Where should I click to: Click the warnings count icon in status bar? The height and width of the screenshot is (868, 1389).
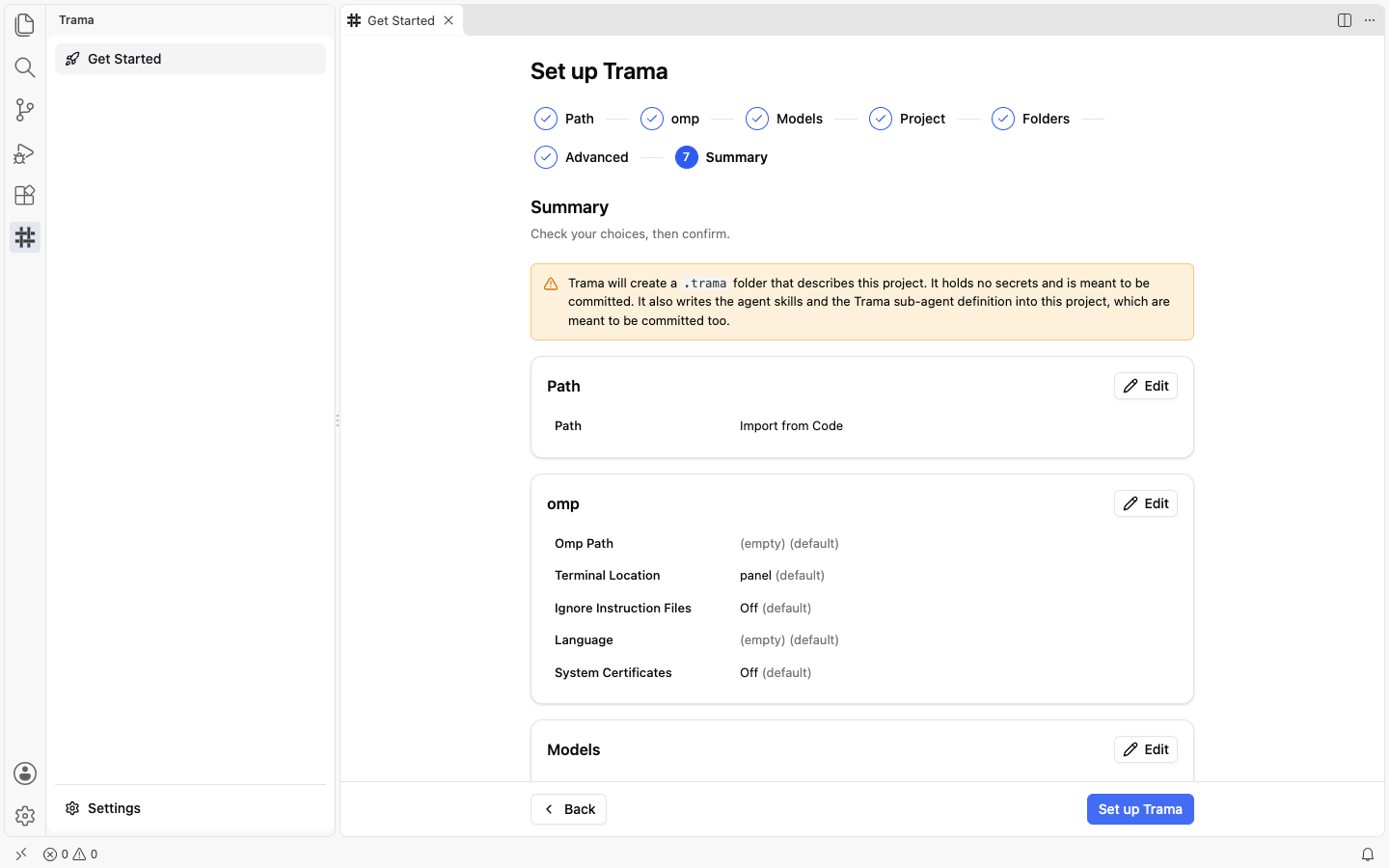click(x=85, y=854)
